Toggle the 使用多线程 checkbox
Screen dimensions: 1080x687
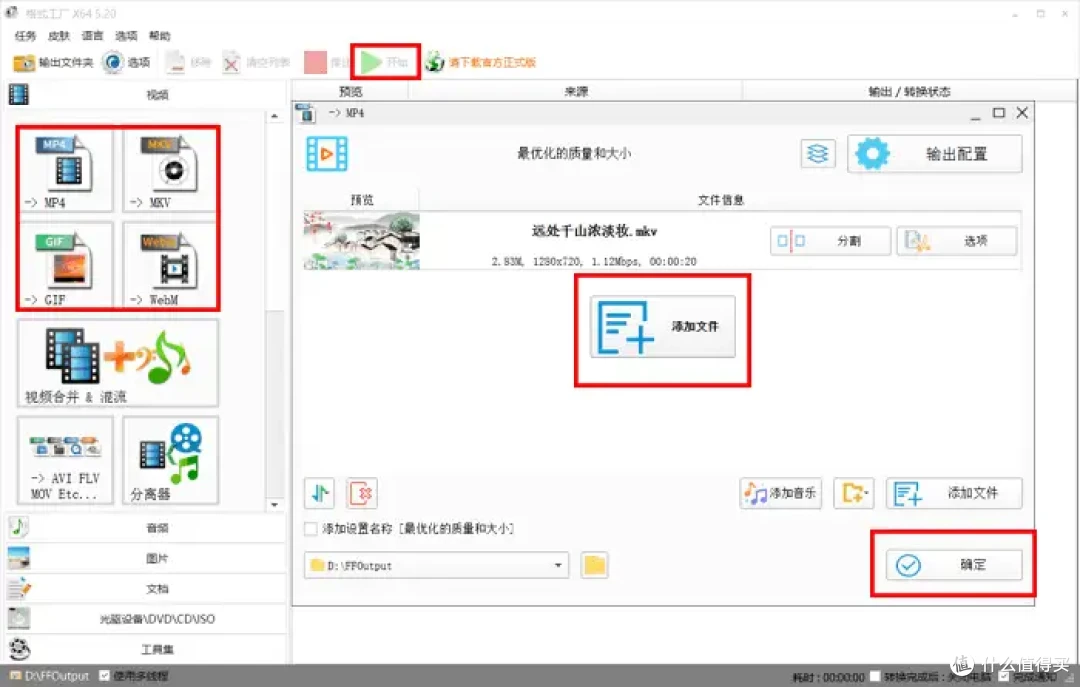(104, 676)
